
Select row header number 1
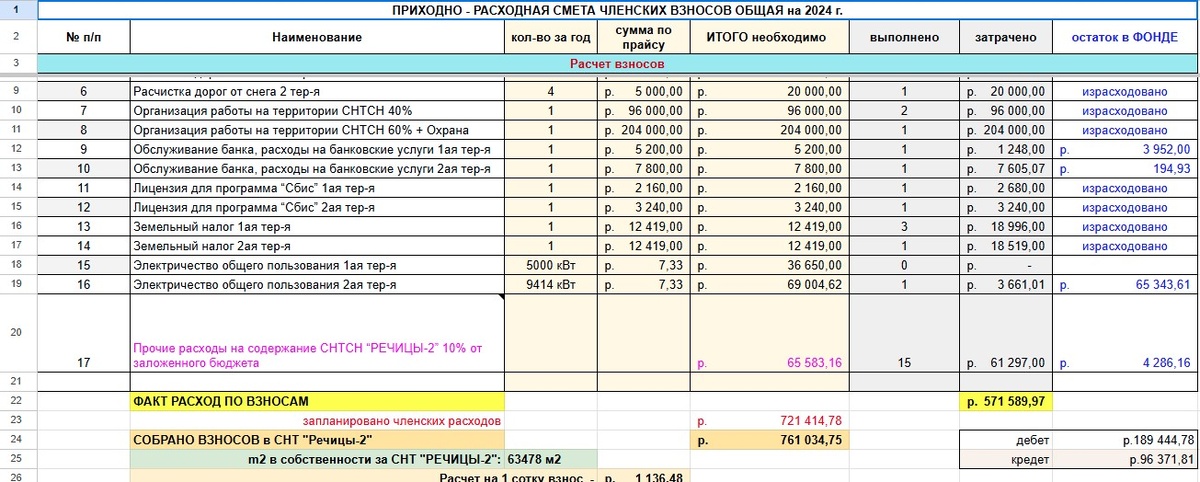18,10
